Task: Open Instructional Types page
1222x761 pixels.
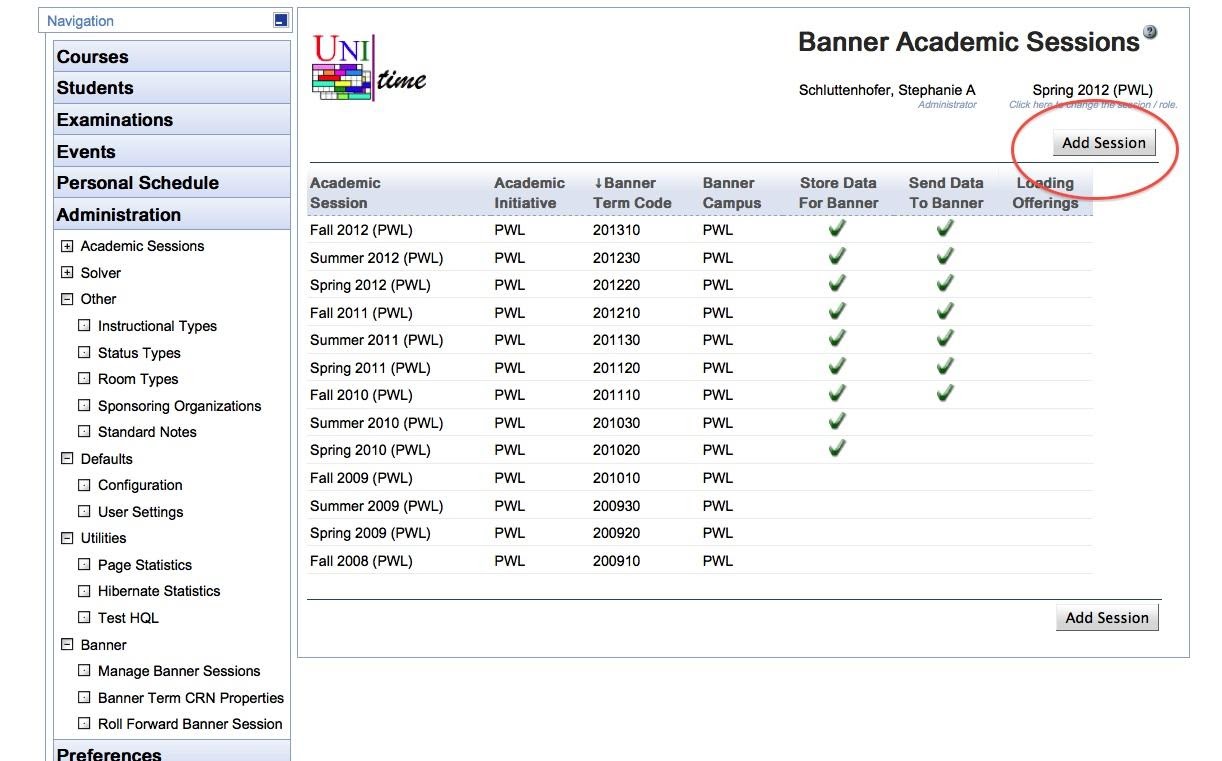Action: tap(157, 326)
